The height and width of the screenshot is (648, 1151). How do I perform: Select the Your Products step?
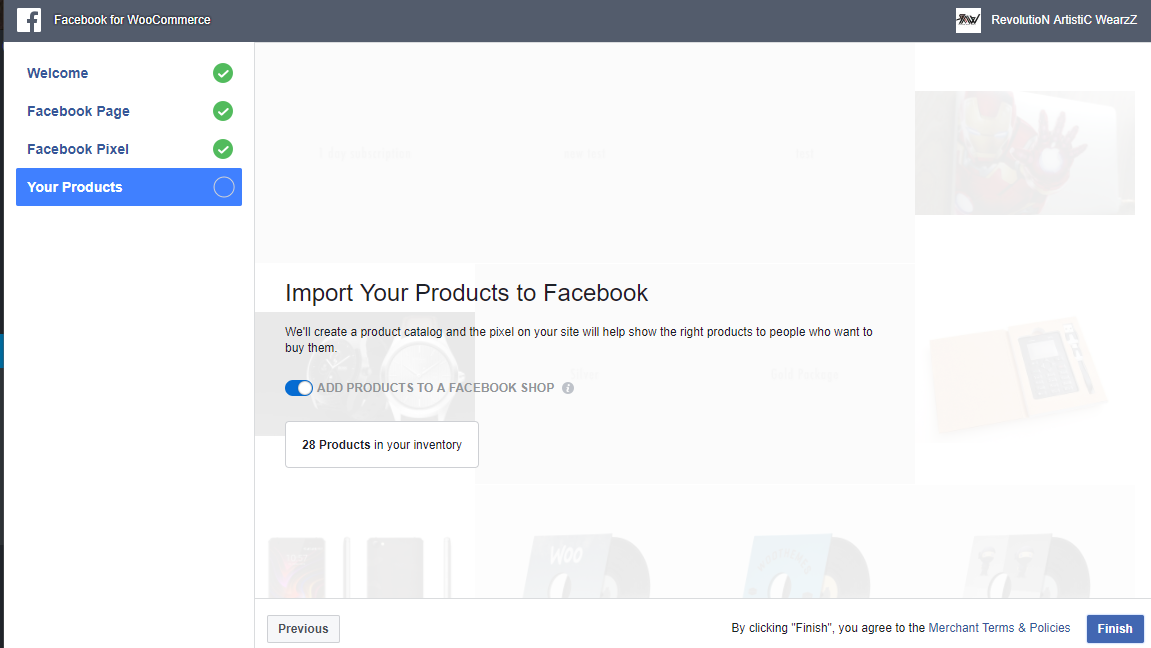pos(129,187)
